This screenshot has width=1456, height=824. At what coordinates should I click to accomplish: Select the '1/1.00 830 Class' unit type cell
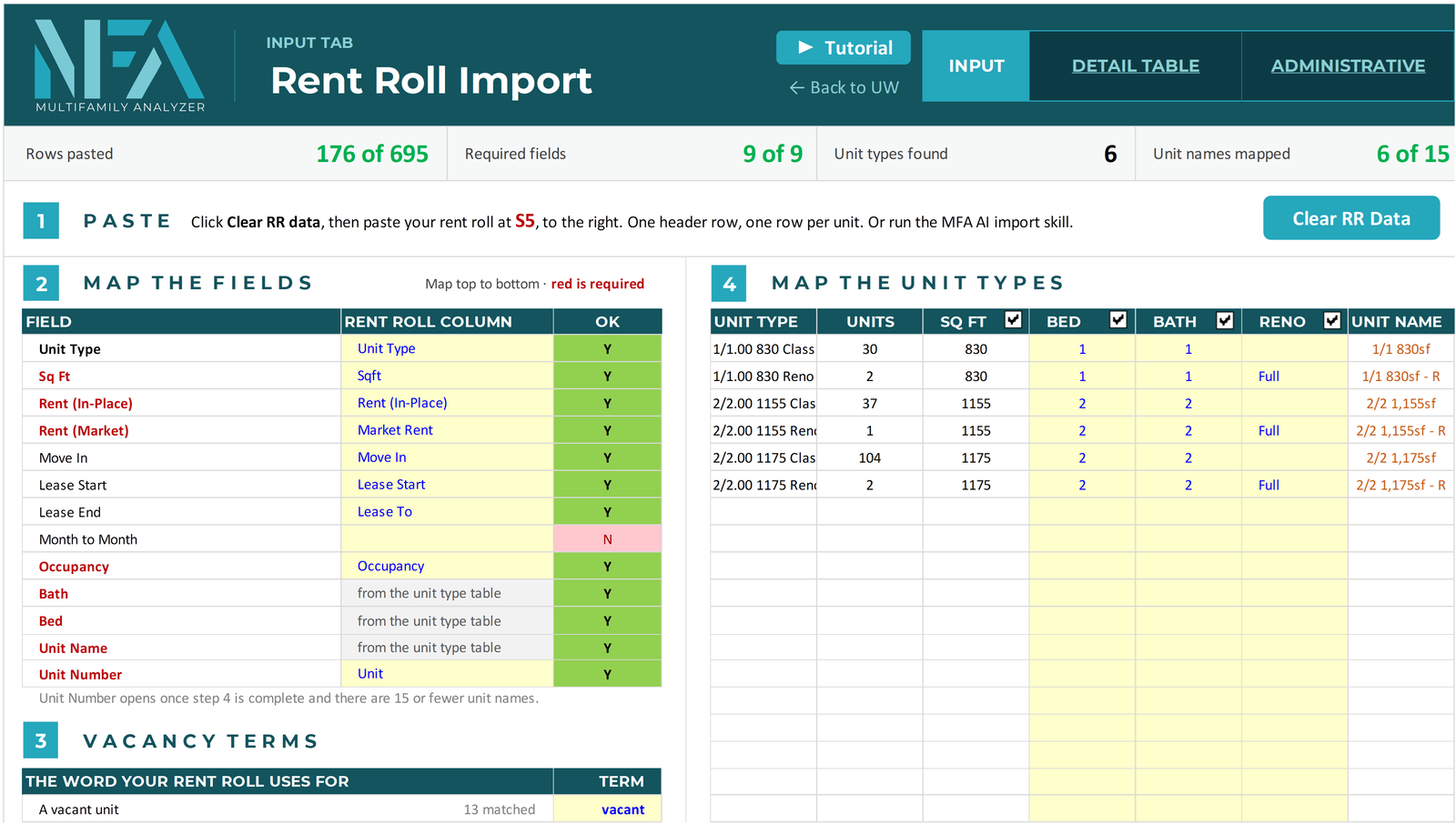[x=763, y=348]
